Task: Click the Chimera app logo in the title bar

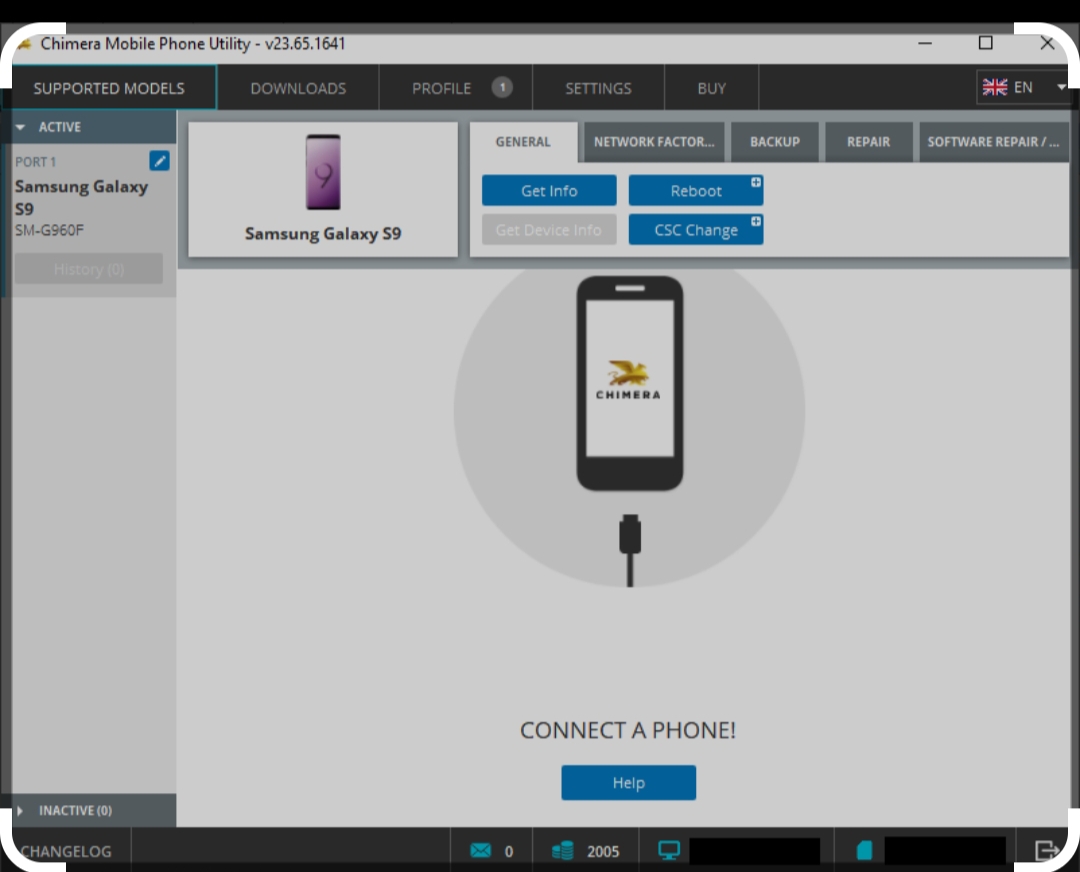Action: point(24,44)
